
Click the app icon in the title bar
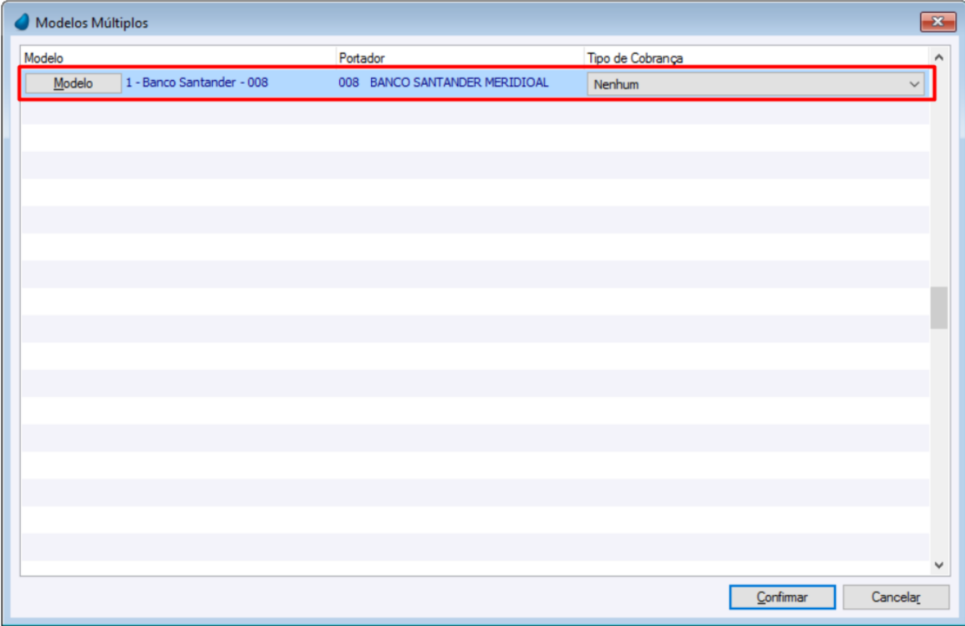(x=22, y=22)
